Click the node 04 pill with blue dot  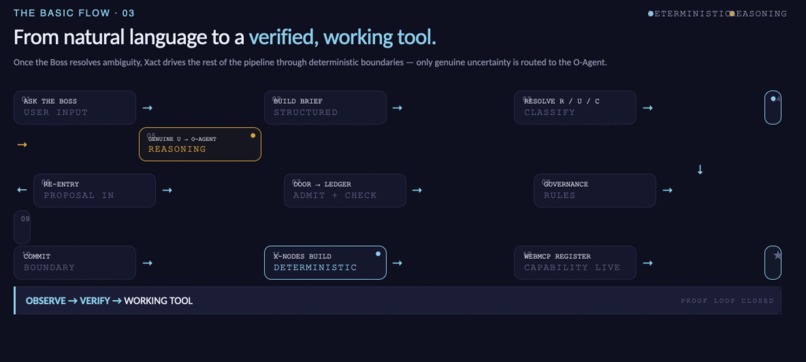coord(773,107)
